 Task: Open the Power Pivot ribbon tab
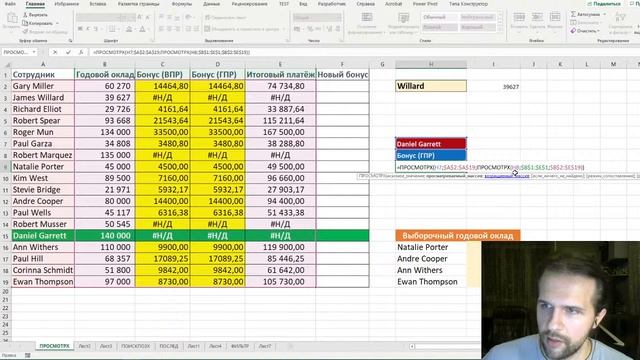point(425,4)
